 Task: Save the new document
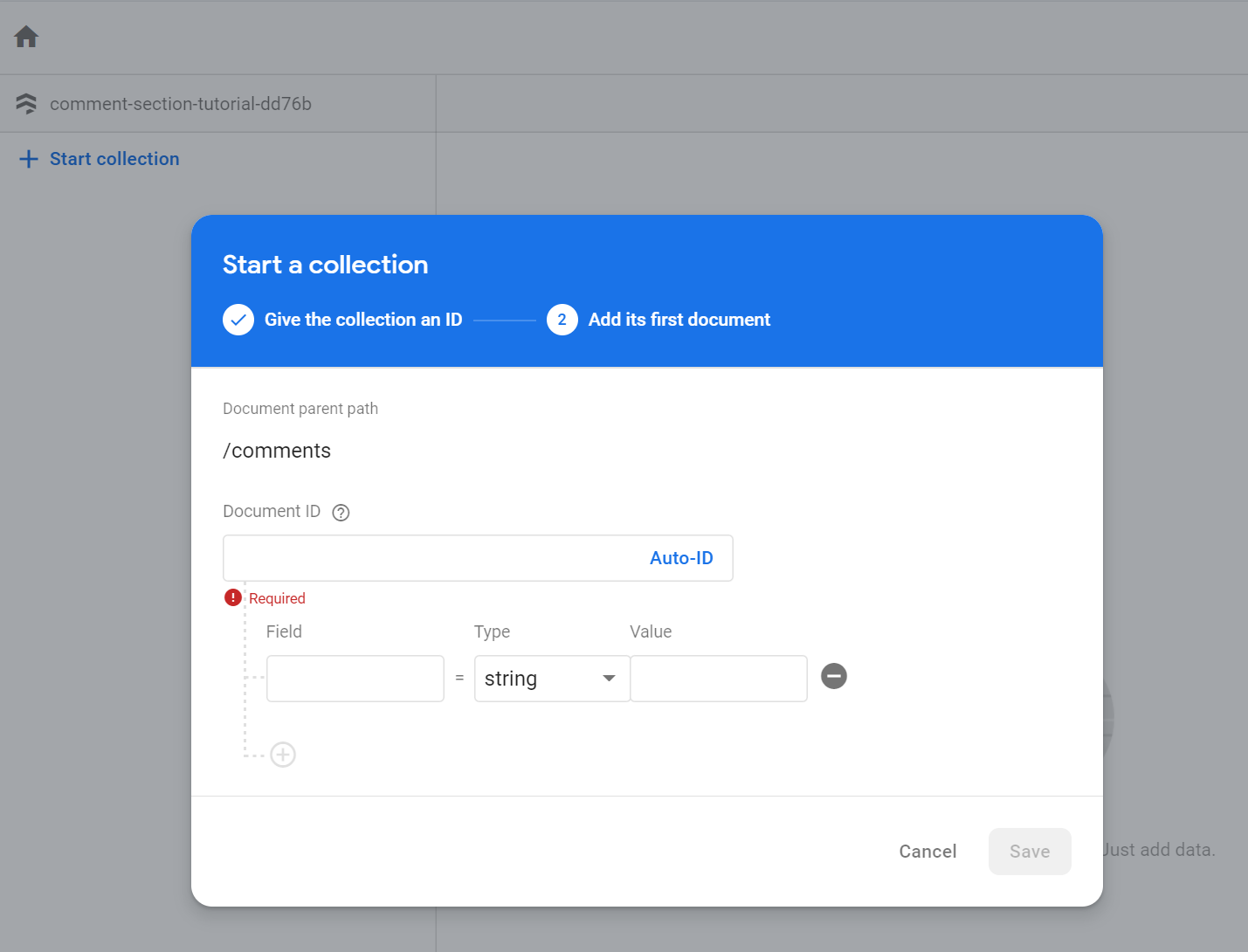point(1030,851)
